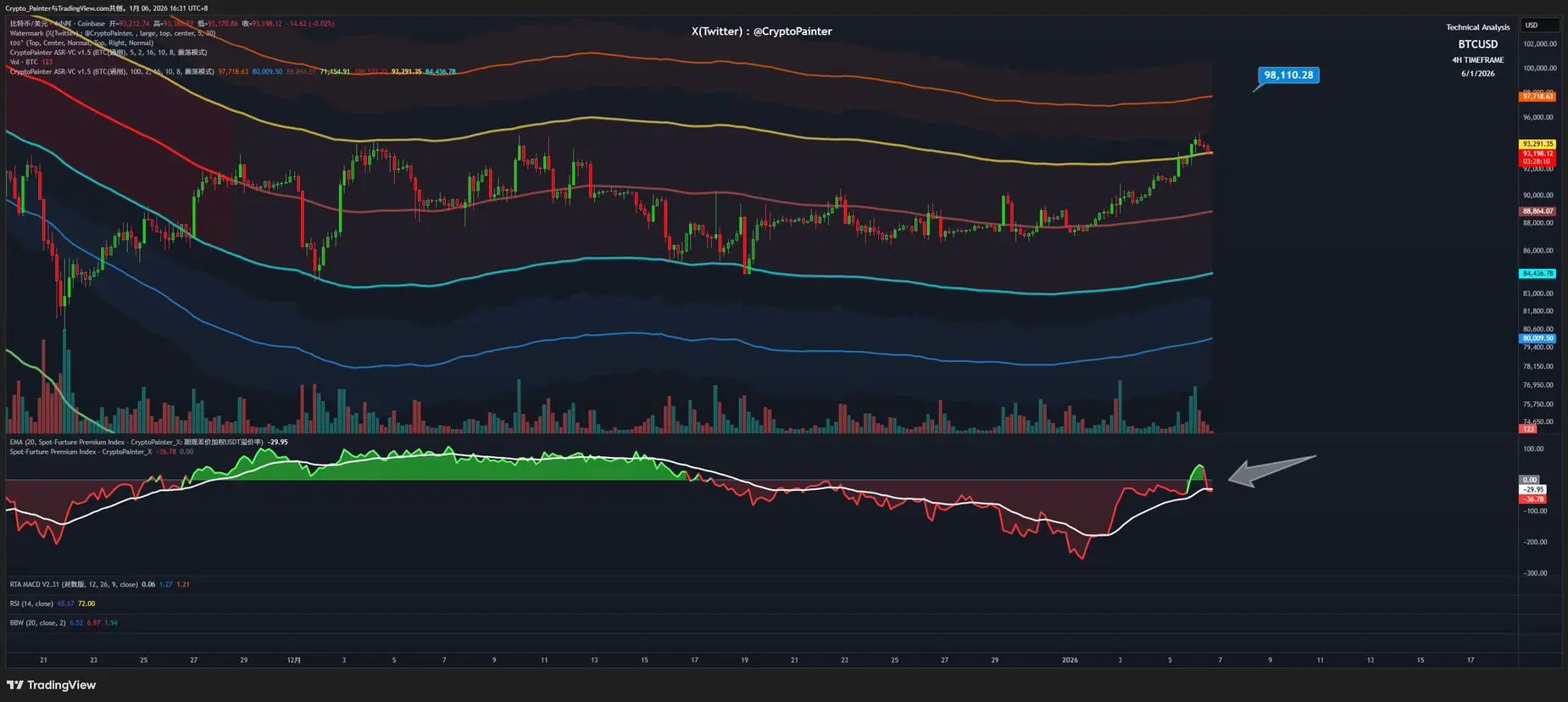Click the -36.78 red tag on premium index scale

(x=1533, y=499)
